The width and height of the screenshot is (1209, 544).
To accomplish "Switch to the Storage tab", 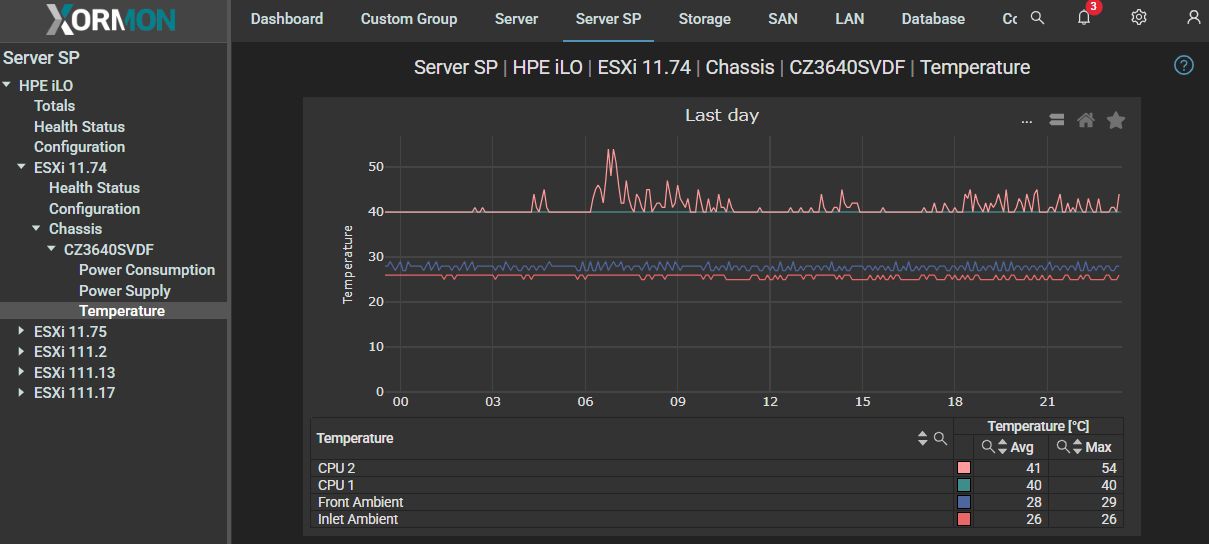I will point(704,19).
